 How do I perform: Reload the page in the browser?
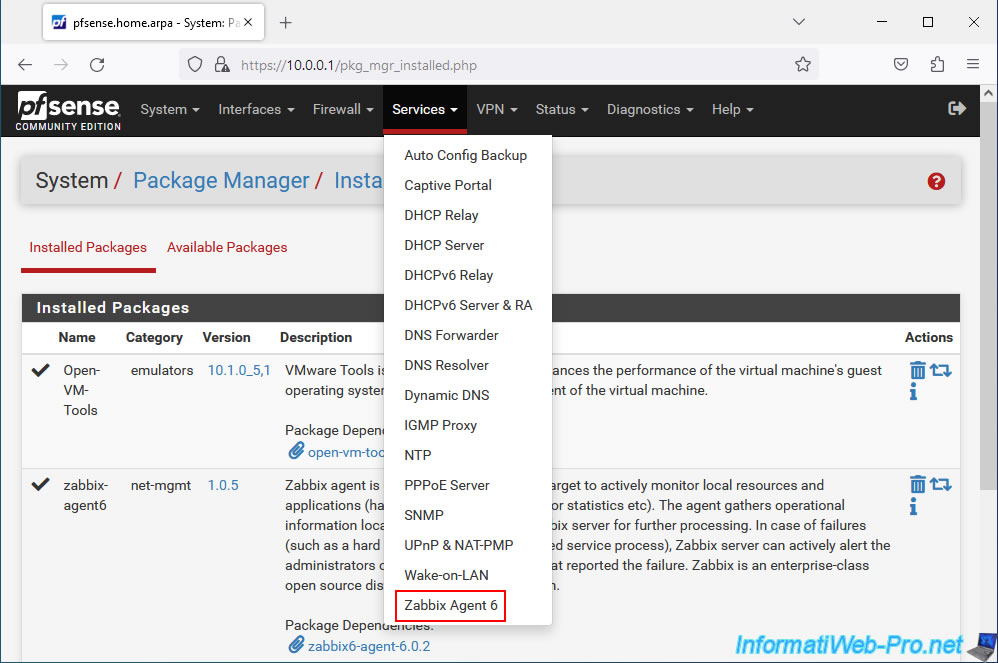tap(97, 64)
